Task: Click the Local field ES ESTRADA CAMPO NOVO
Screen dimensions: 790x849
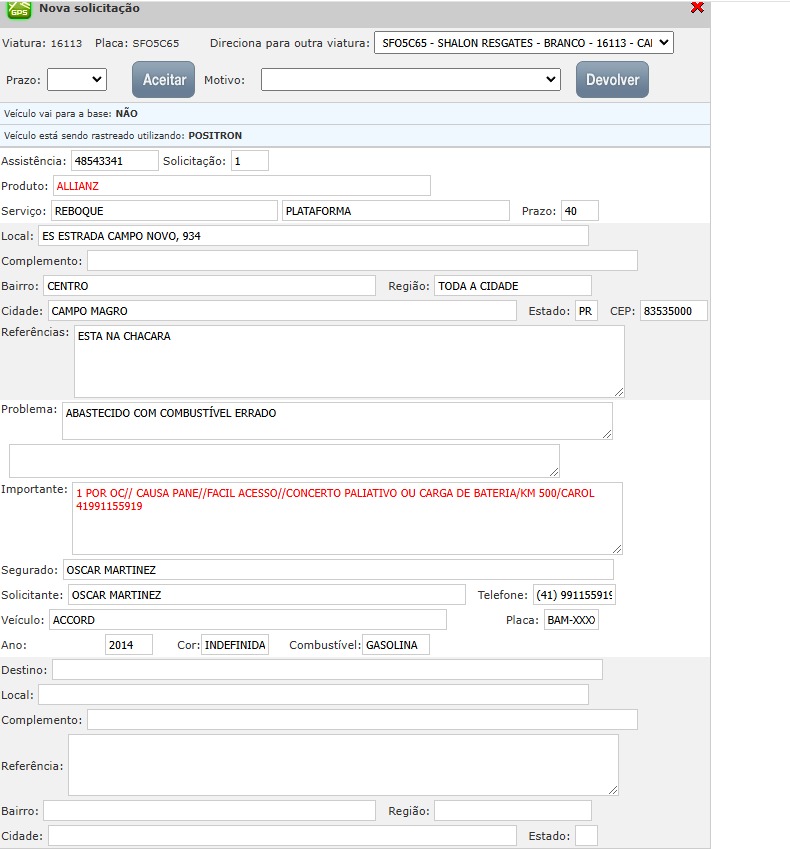Action: point(314,236)
